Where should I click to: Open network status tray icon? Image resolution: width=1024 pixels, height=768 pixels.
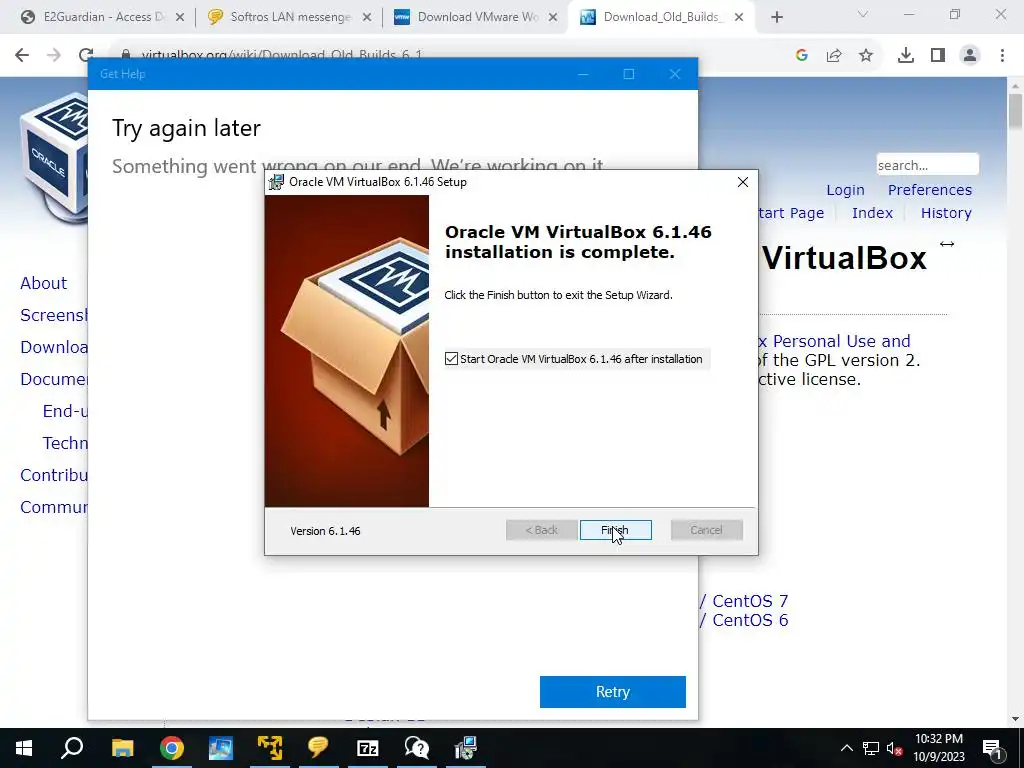pyautogui.click(x=871, y=748)
